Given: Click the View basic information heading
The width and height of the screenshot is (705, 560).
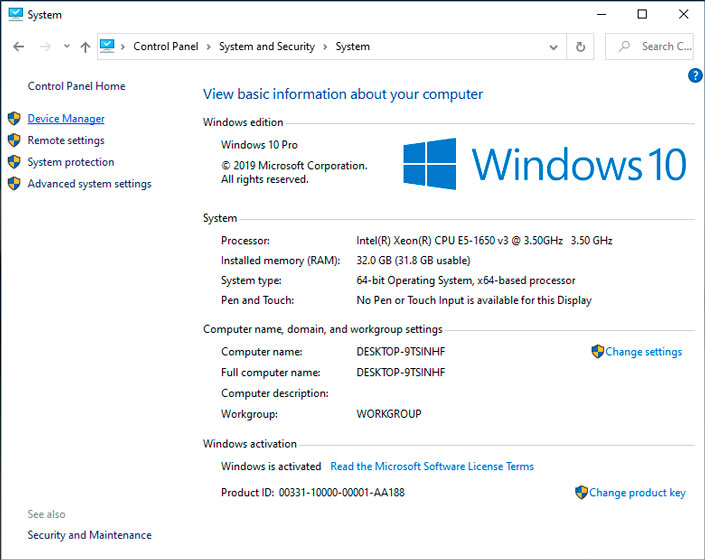Looking at the screenshot, I should [x=343, y=94].
